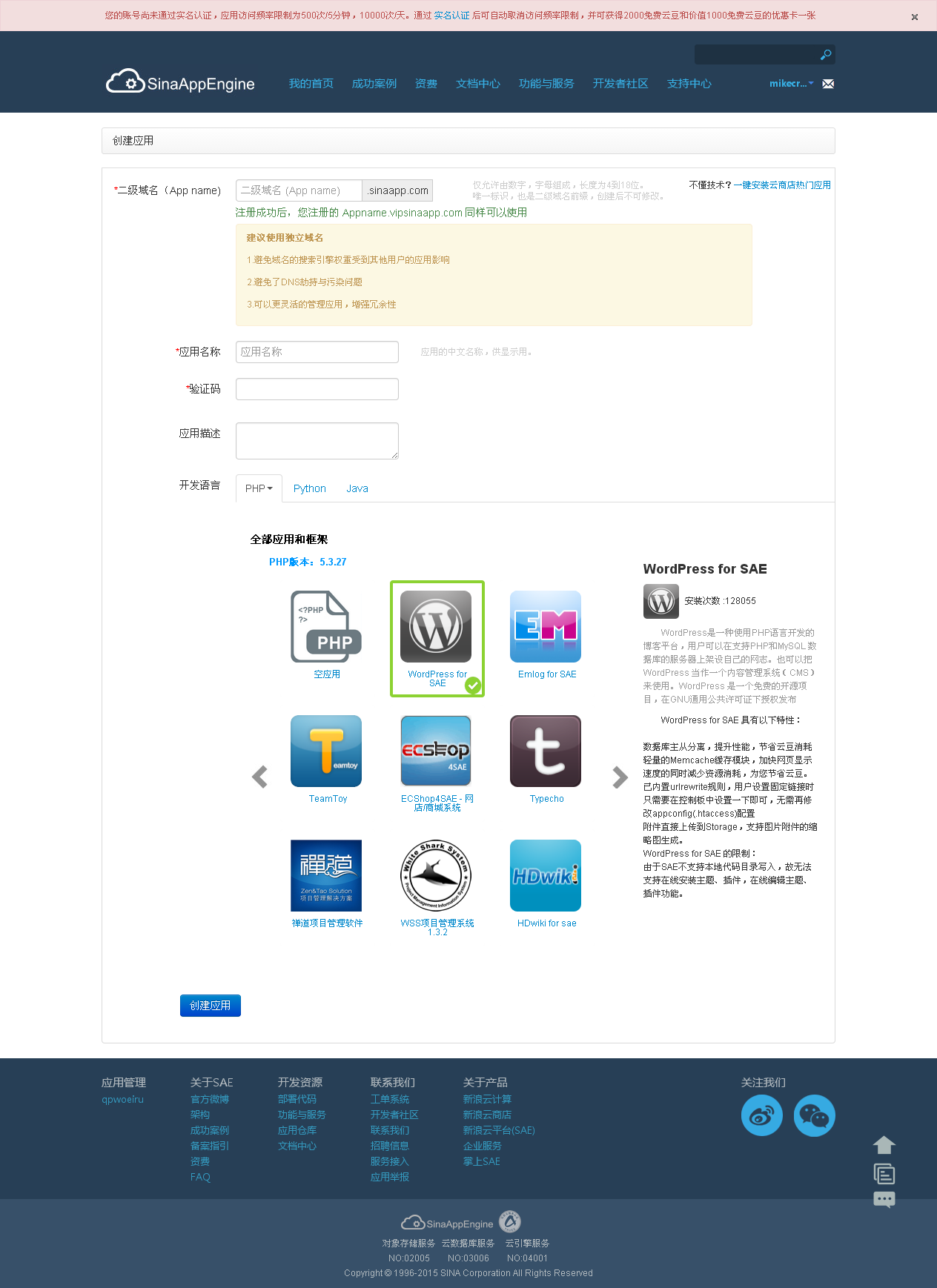The height and width of the screenshot is (1288, 937).
Task: Focus the header search box
Action: (x=756, y=54)
